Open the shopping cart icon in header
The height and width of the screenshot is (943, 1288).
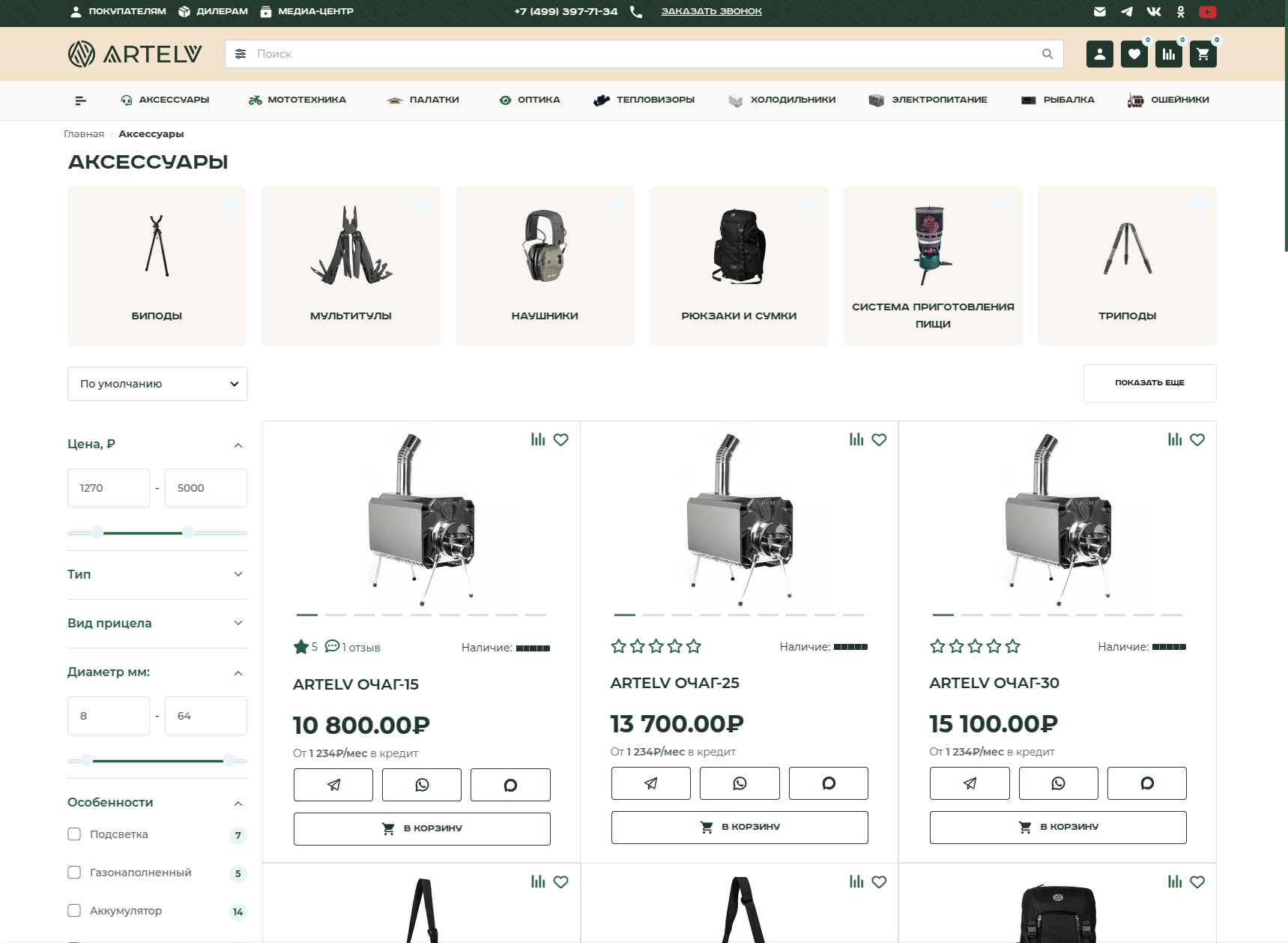(1203, 54)
